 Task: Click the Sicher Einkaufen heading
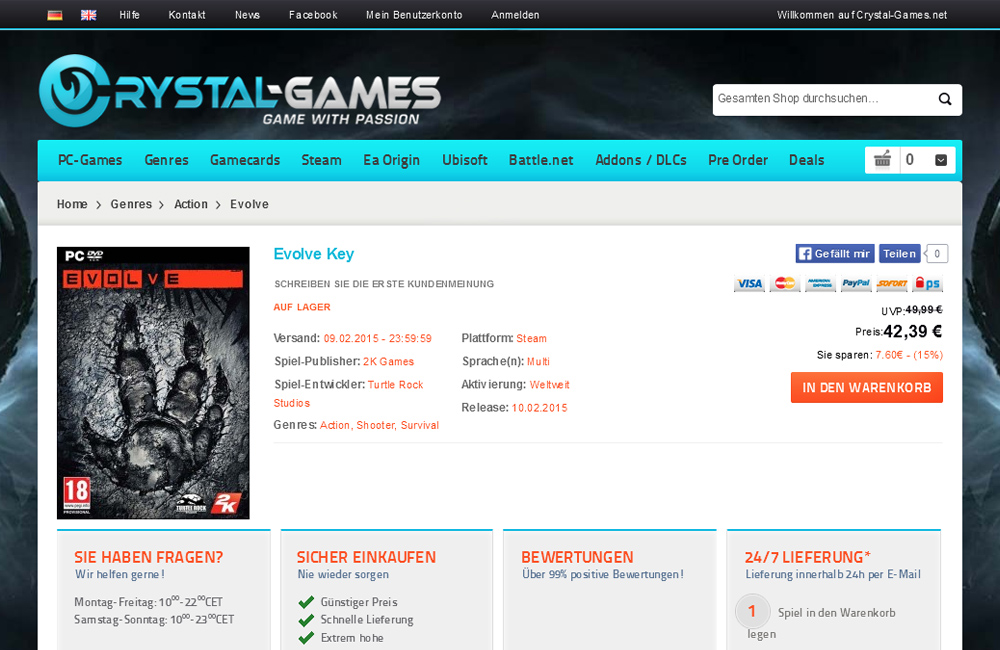(366, 558)
